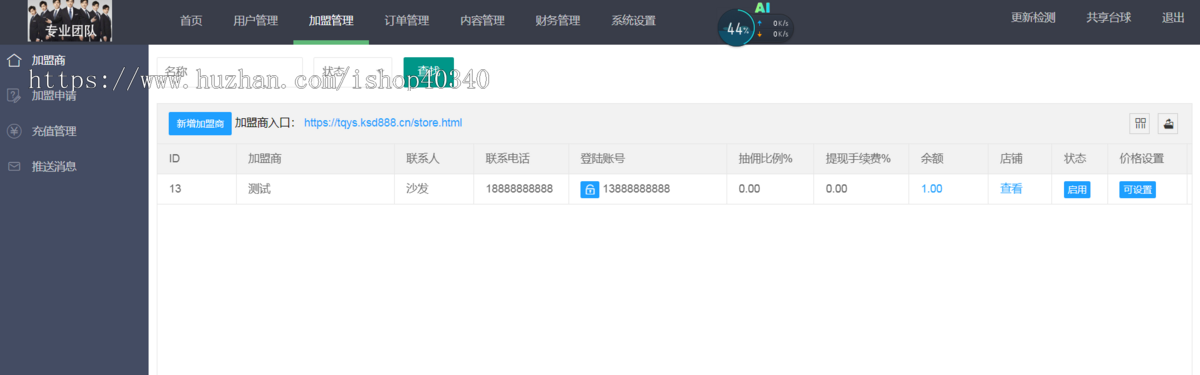
Task: Click the ID column header
Action: pyautogui.click(x=175, y=159)
